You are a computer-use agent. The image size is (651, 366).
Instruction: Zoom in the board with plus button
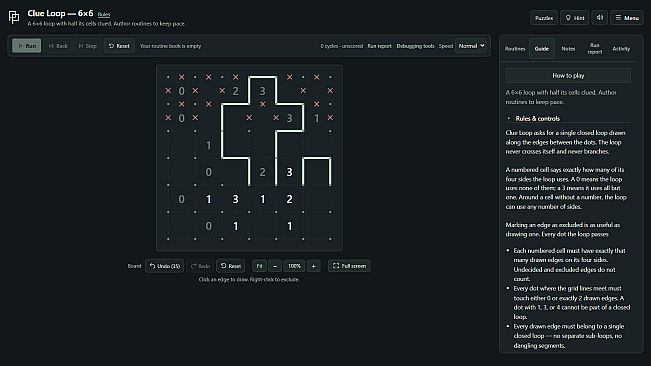pos(313,266)
